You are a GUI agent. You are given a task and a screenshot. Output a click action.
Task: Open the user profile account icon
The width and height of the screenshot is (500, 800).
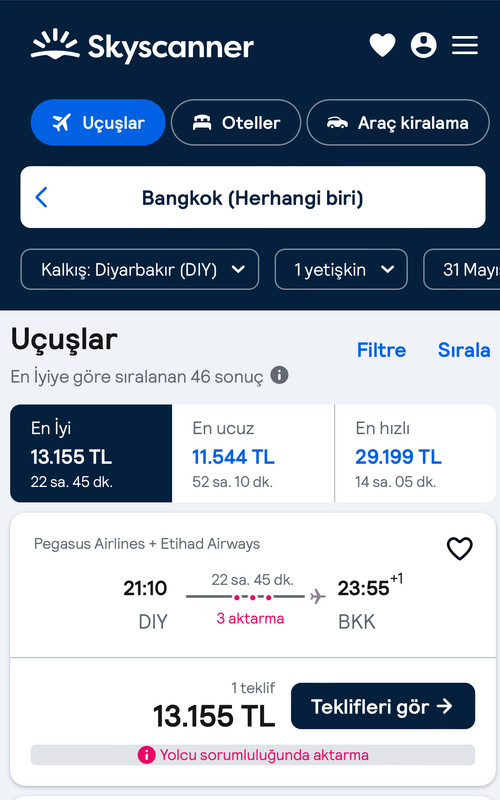(423, 45)
